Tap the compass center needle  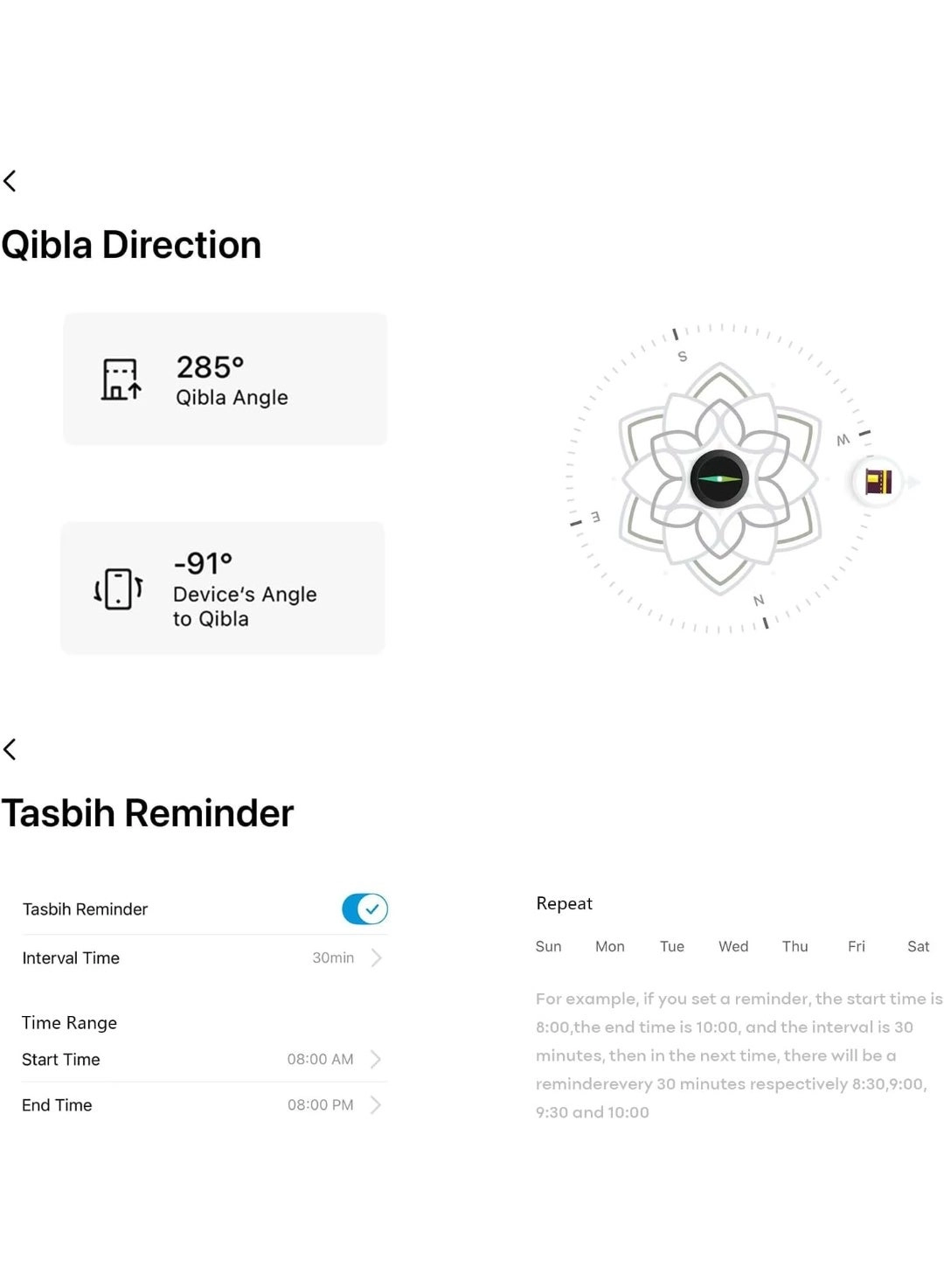(x=719, y=479)
